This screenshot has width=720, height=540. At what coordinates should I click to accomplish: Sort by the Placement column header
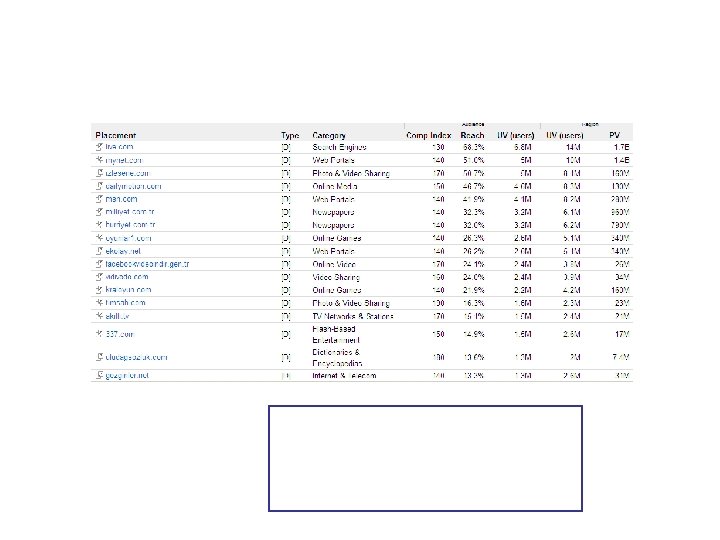pyautogui.click(x=115, y=135)
